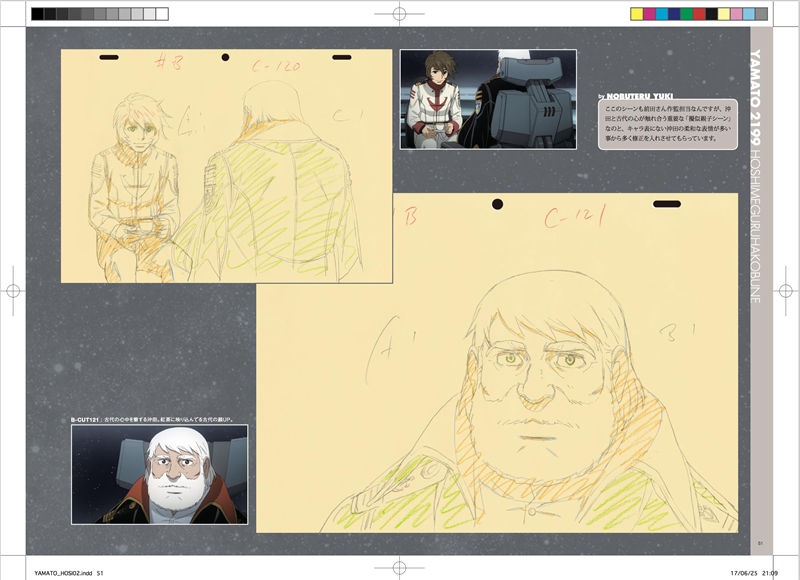Click the red swatch in the color bar
Screen dimensions: 800x580
tap(699, 14)
